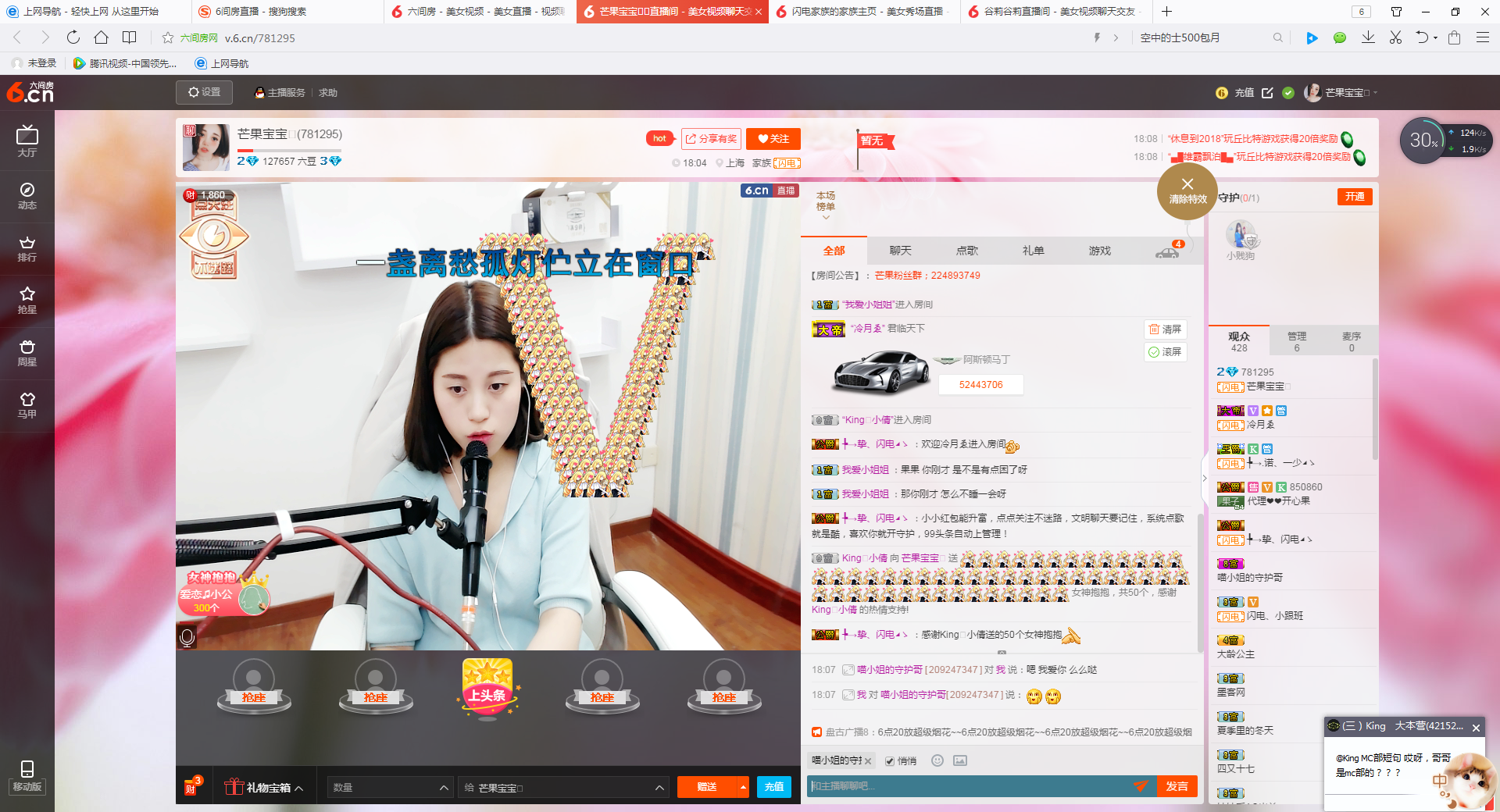
Task: Select the 麦序 0 tab
Action: pyautogui.click(x=1352, y=341)
